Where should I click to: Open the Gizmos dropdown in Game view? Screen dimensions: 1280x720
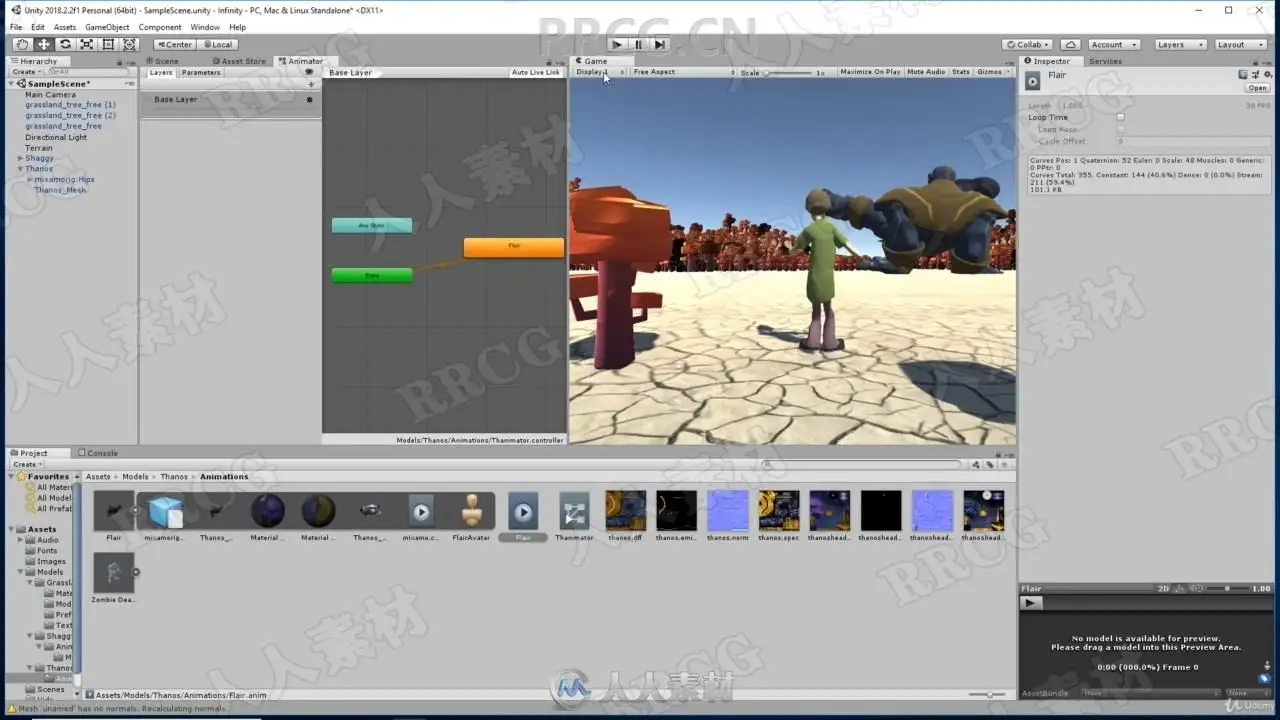[x=992, y=72]
